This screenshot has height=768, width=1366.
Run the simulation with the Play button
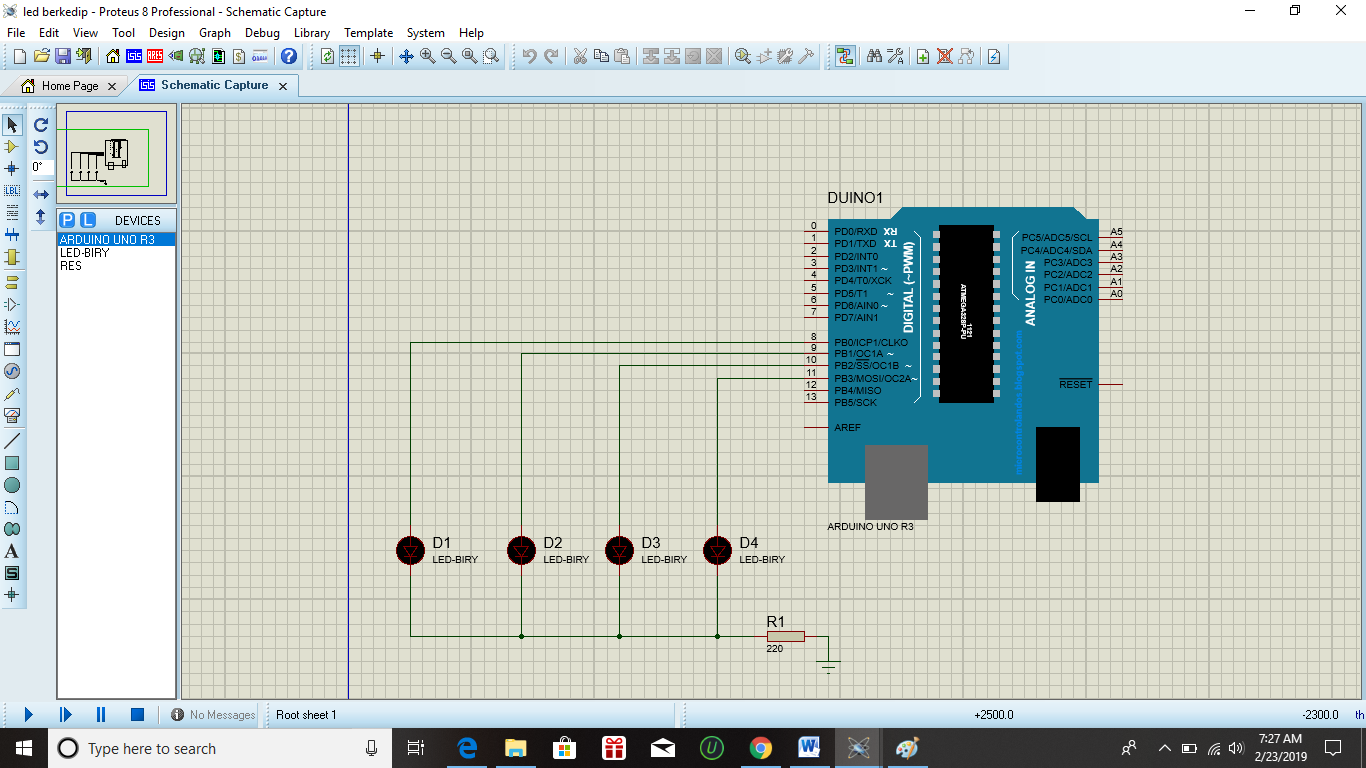coord(28,714)
